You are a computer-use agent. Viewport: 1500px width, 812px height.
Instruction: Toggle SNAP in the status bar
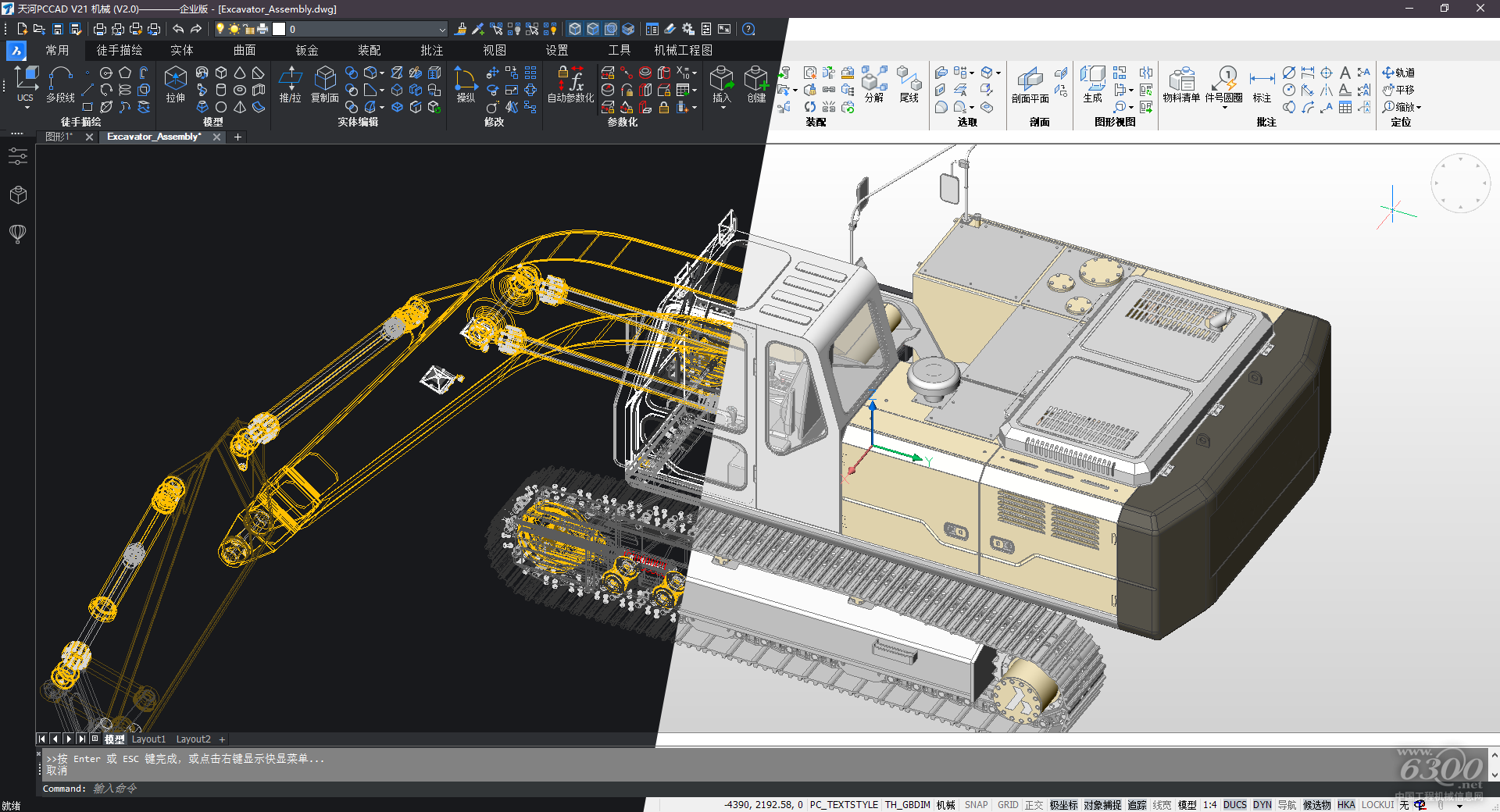pos(976,805)
